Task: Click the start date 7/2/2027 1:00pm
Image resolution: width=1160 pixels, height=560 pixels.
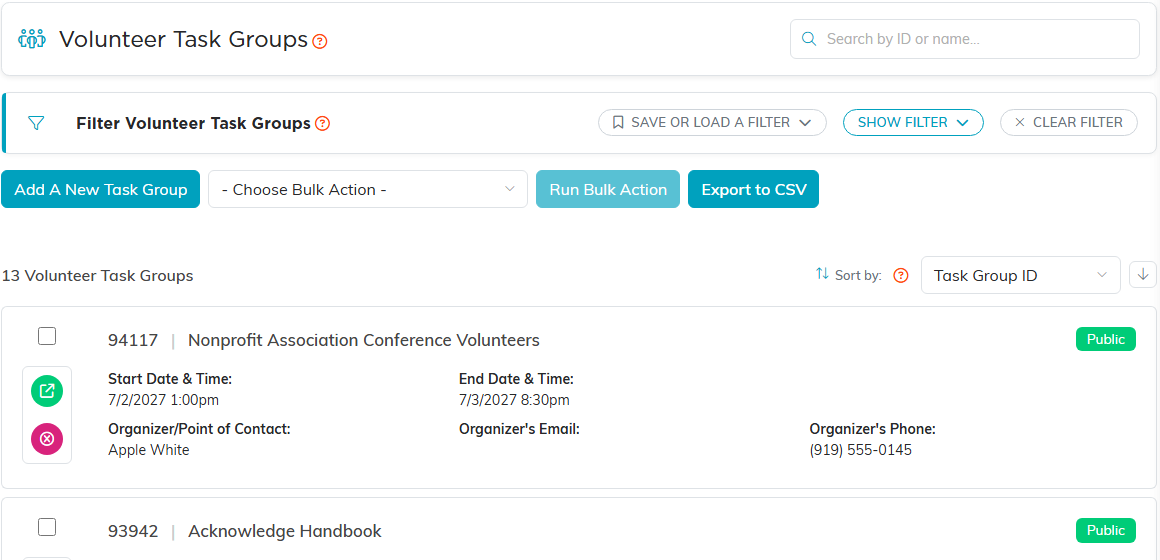Action: pyautogui.click(x=163, y=400)
